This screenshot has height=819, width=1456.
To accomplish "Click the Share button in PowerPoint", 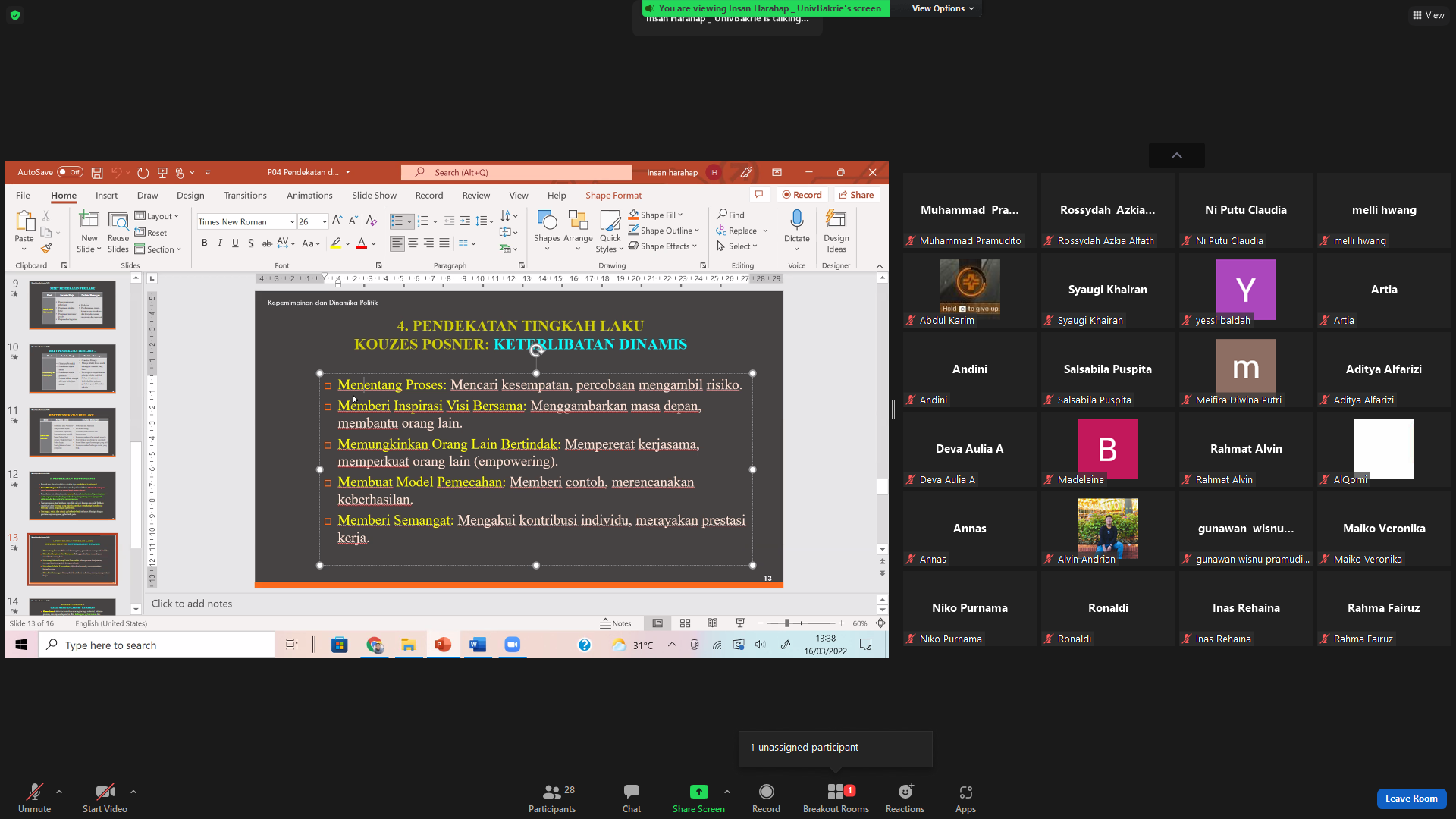I will click(857, 195).
